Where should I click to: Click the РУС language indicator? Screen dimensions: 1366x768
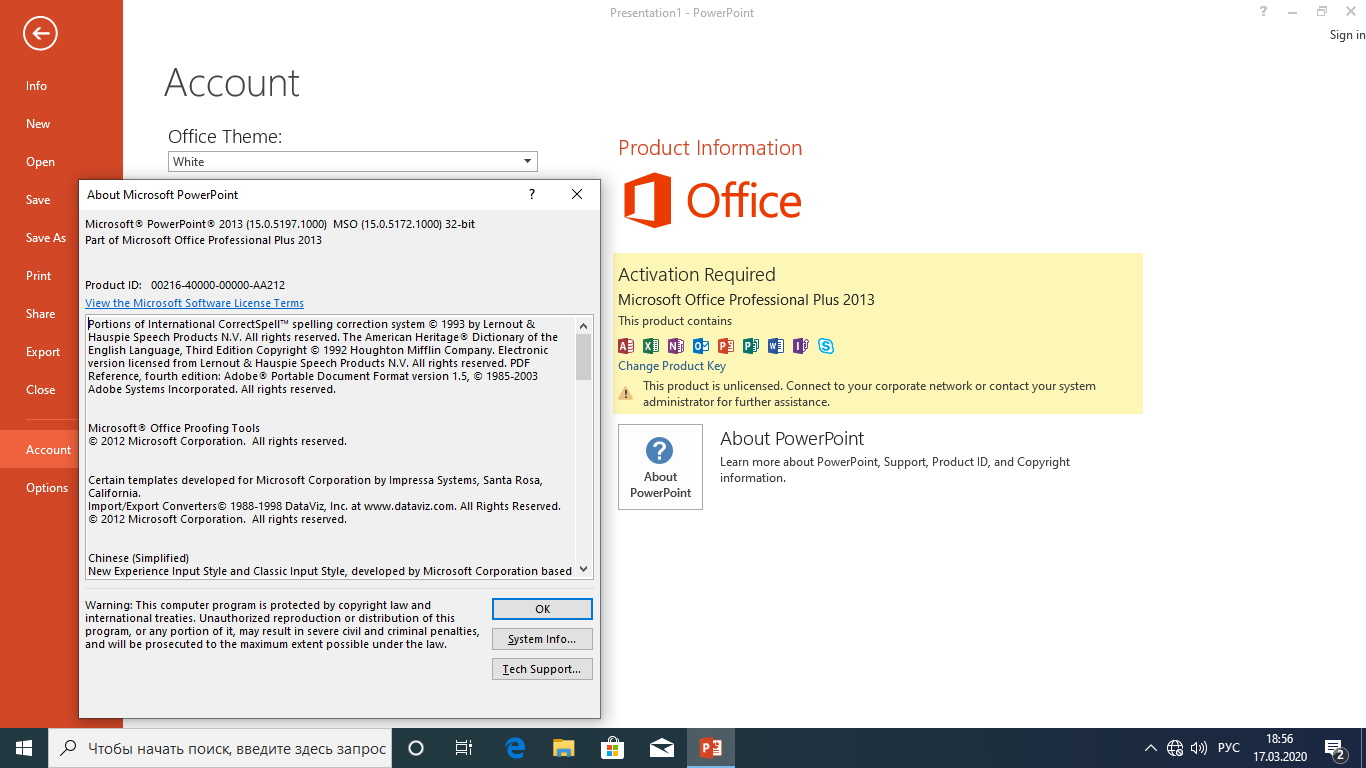point(1229,748)
